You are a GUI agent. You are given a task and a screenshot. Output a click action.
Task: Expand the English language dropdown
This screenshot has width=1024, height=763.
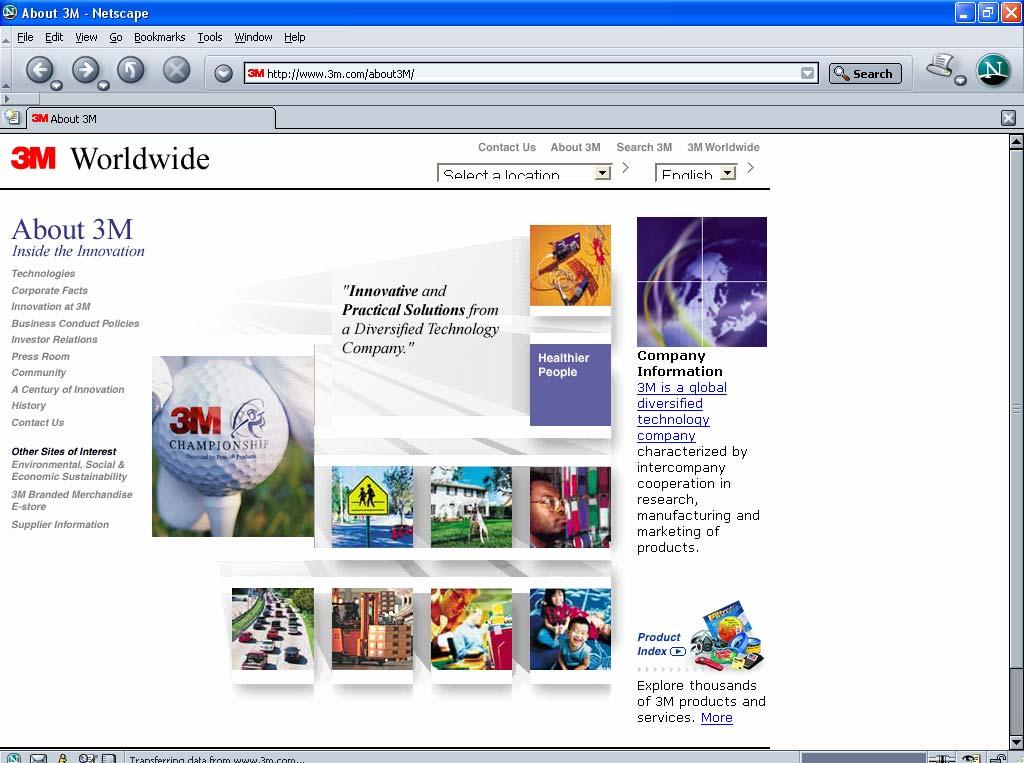coord(696,172)
